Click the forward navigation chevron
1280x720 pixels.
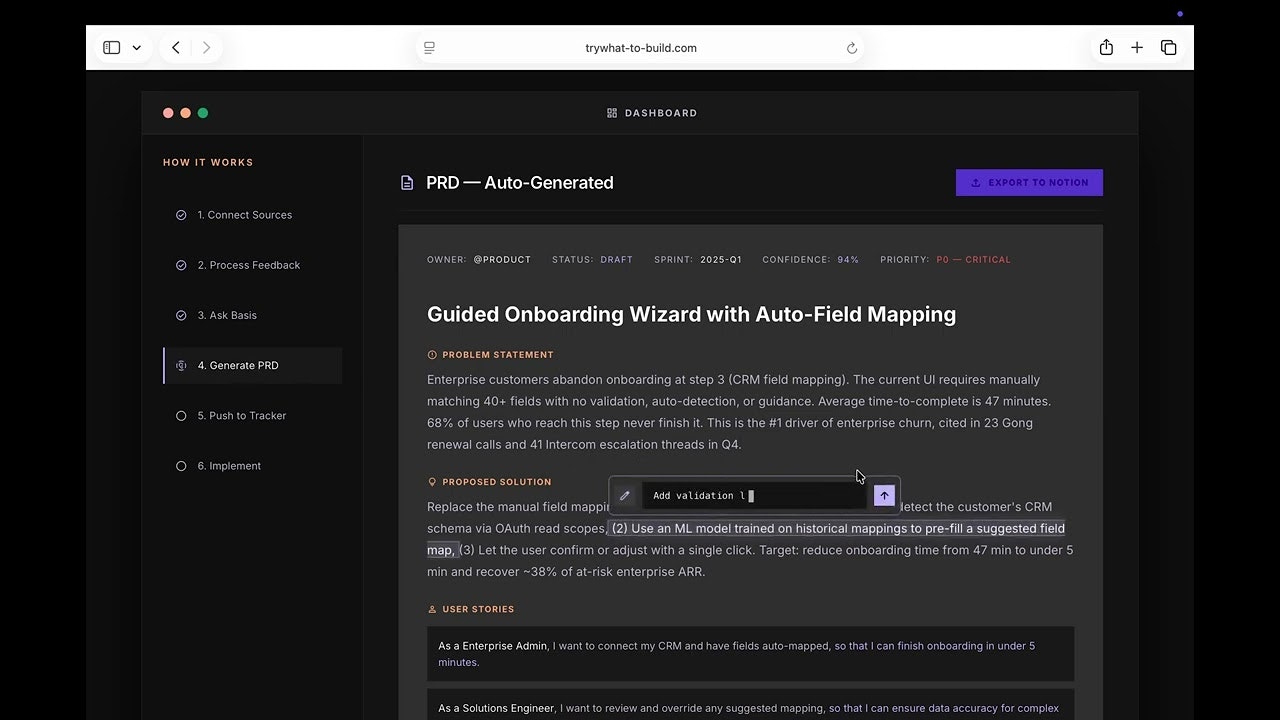(x=207, y=47)
